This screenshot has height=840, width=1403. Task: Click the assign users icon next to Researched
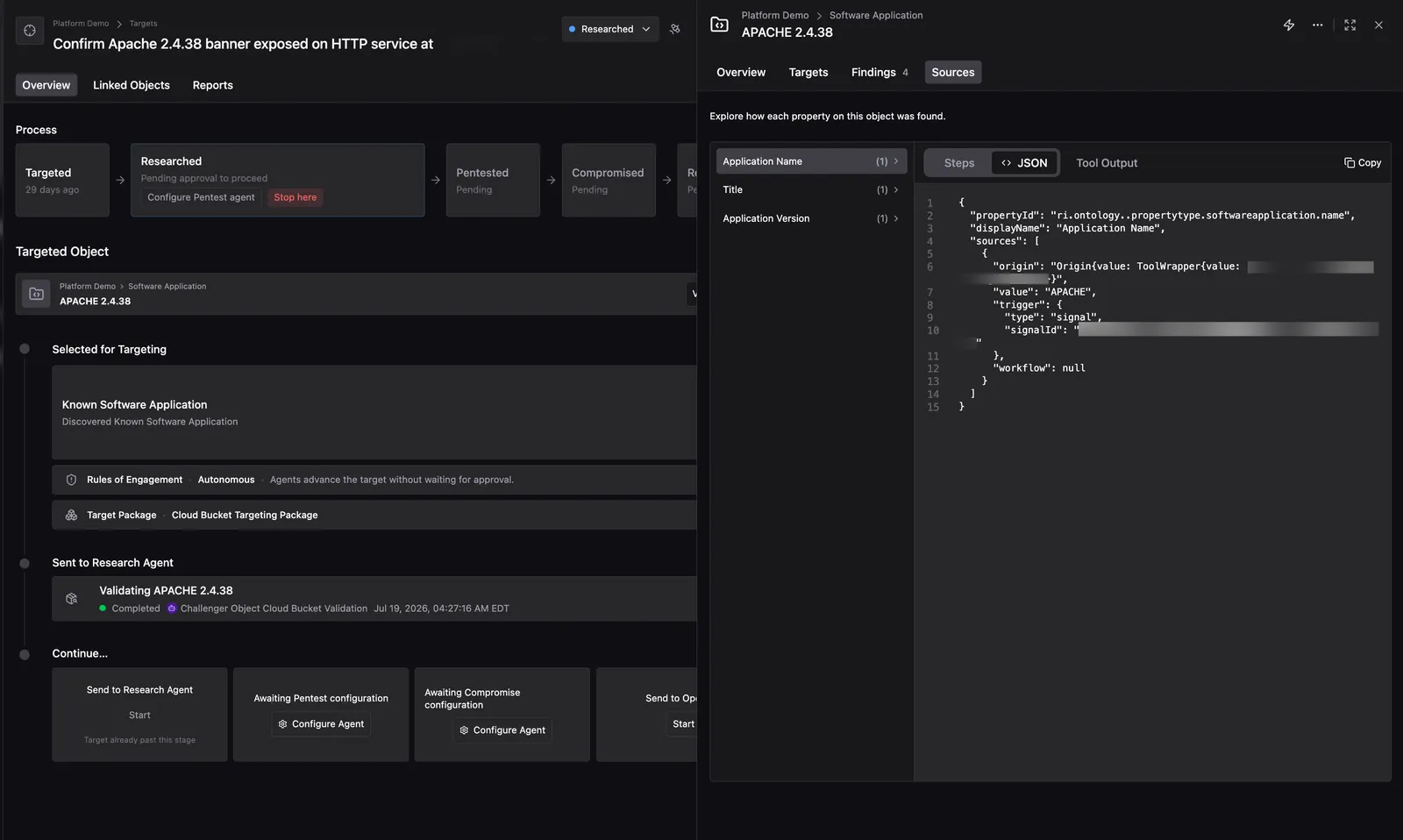674,29
